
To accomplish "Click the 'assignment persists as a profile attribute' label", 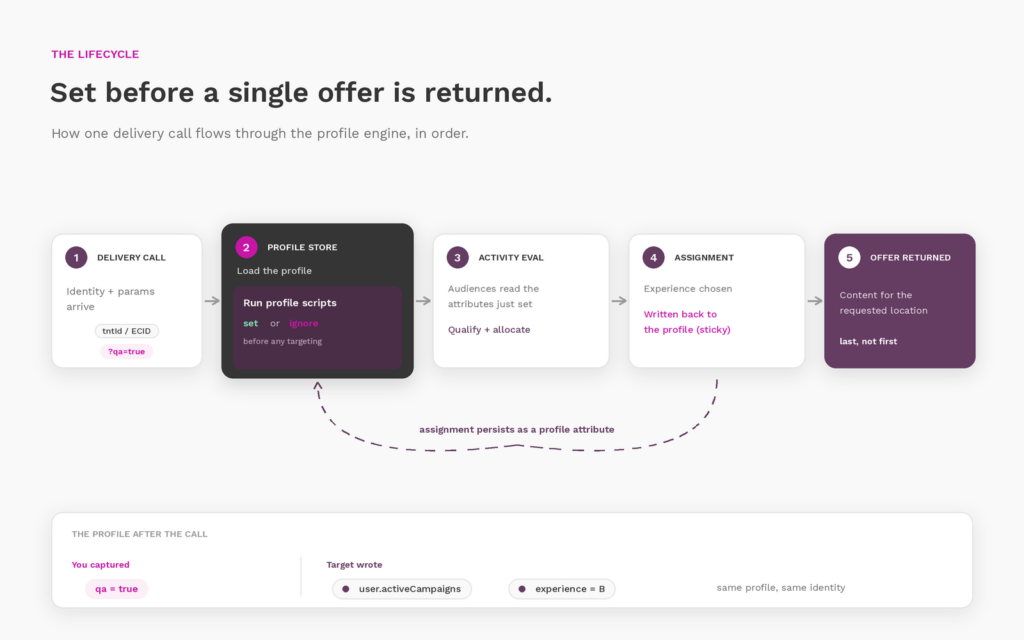I will [x=517, y=430].
